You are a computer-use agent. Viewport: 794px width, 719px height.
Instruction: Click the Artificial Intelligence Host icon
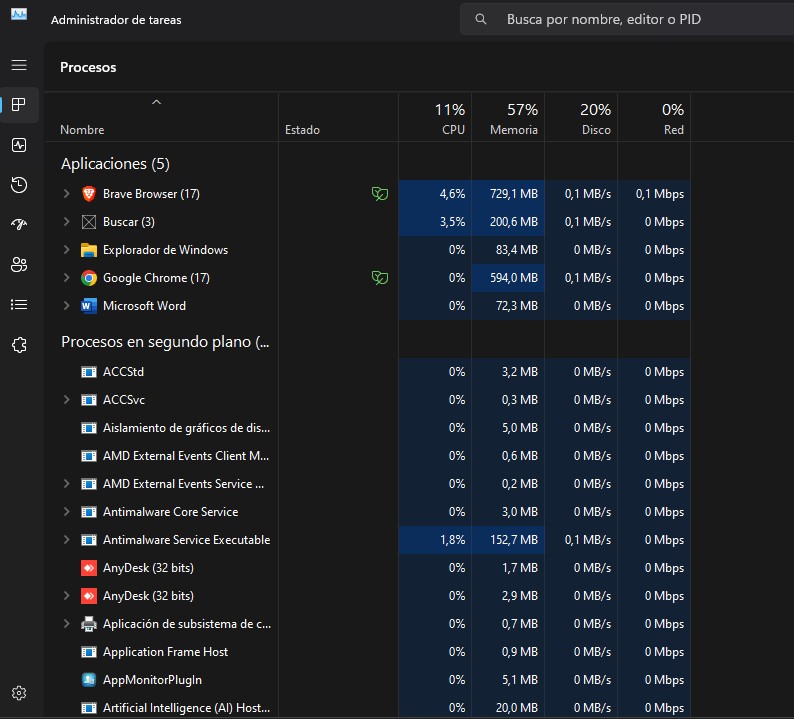coord(89,708)
